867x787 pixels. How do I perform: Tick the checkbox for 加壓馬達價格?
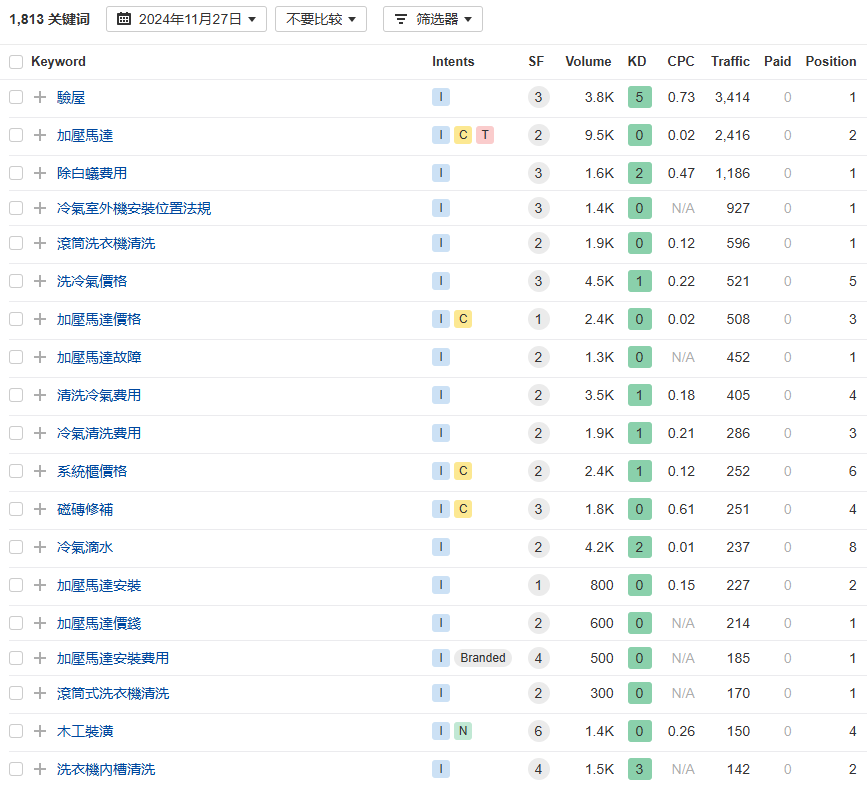16,319
